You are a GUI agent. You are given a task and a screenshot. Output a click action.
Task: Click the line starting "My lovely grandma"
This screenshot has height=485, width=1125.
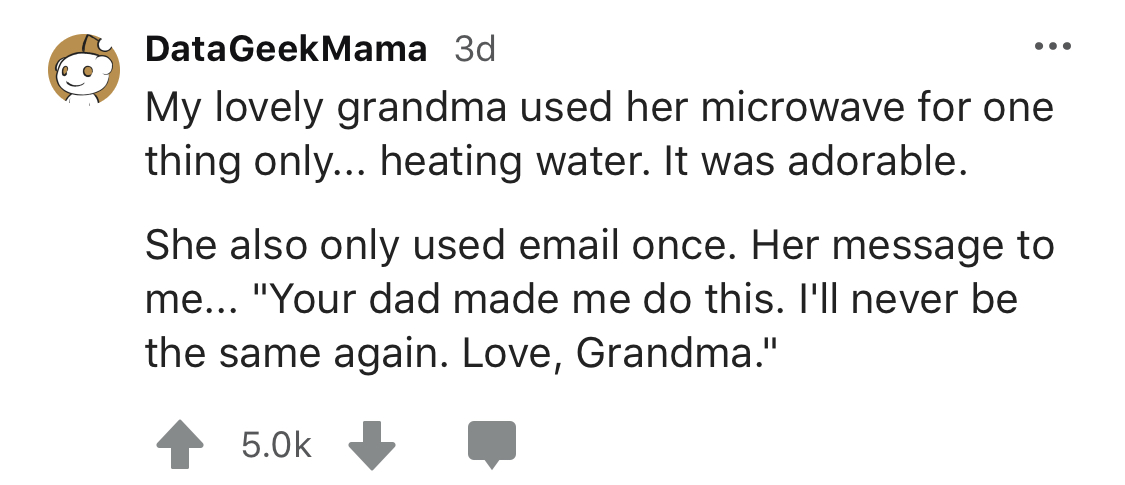tap(600, 107)
